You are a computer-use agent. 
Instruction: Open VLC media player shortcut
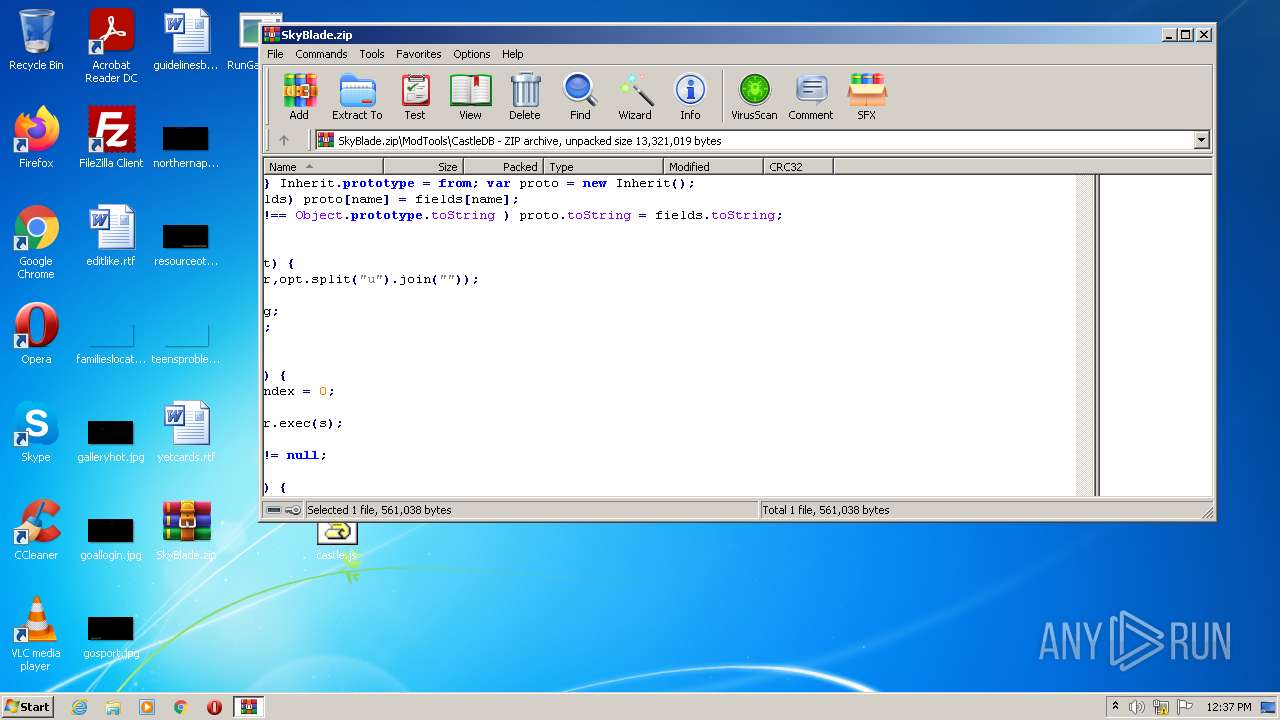click(x=36, y=635)
